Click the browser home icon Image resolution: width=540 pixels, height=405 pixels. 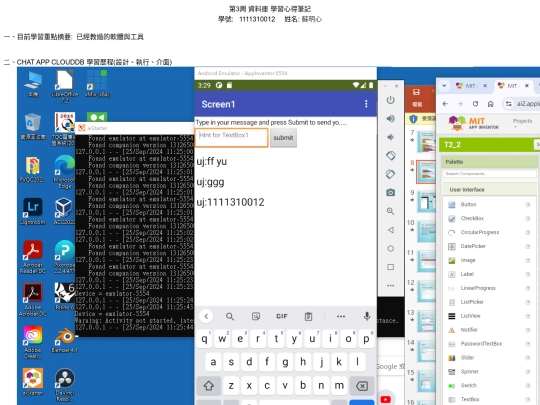[x=490, y=104]
